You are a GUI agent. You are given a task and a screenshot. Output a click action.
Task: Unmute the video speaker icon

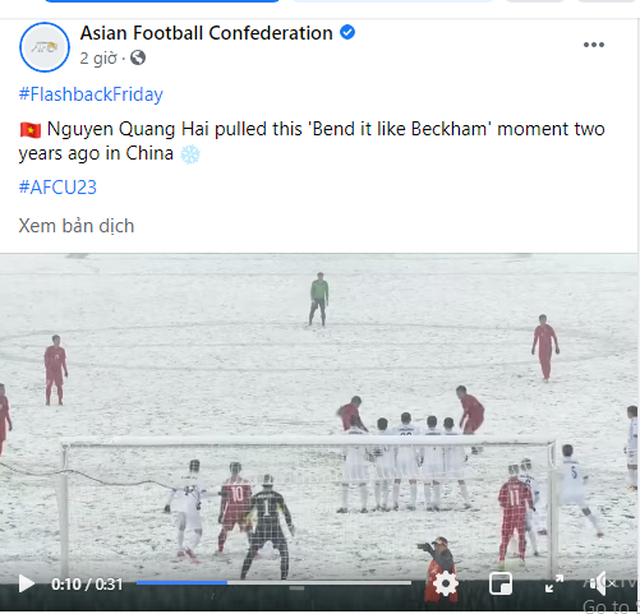point(604,584)
